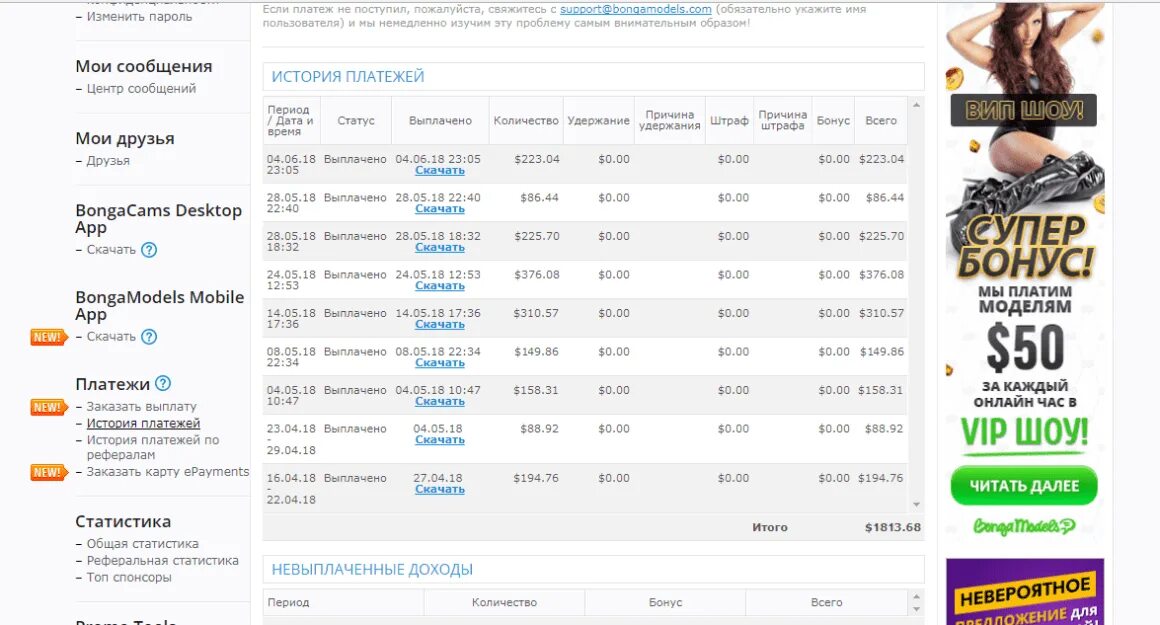Image resolution: width=1160 pixels, height=625 pixels.
Task: Download statement for 04.05.18 10:47 payment
Action: 439,401
